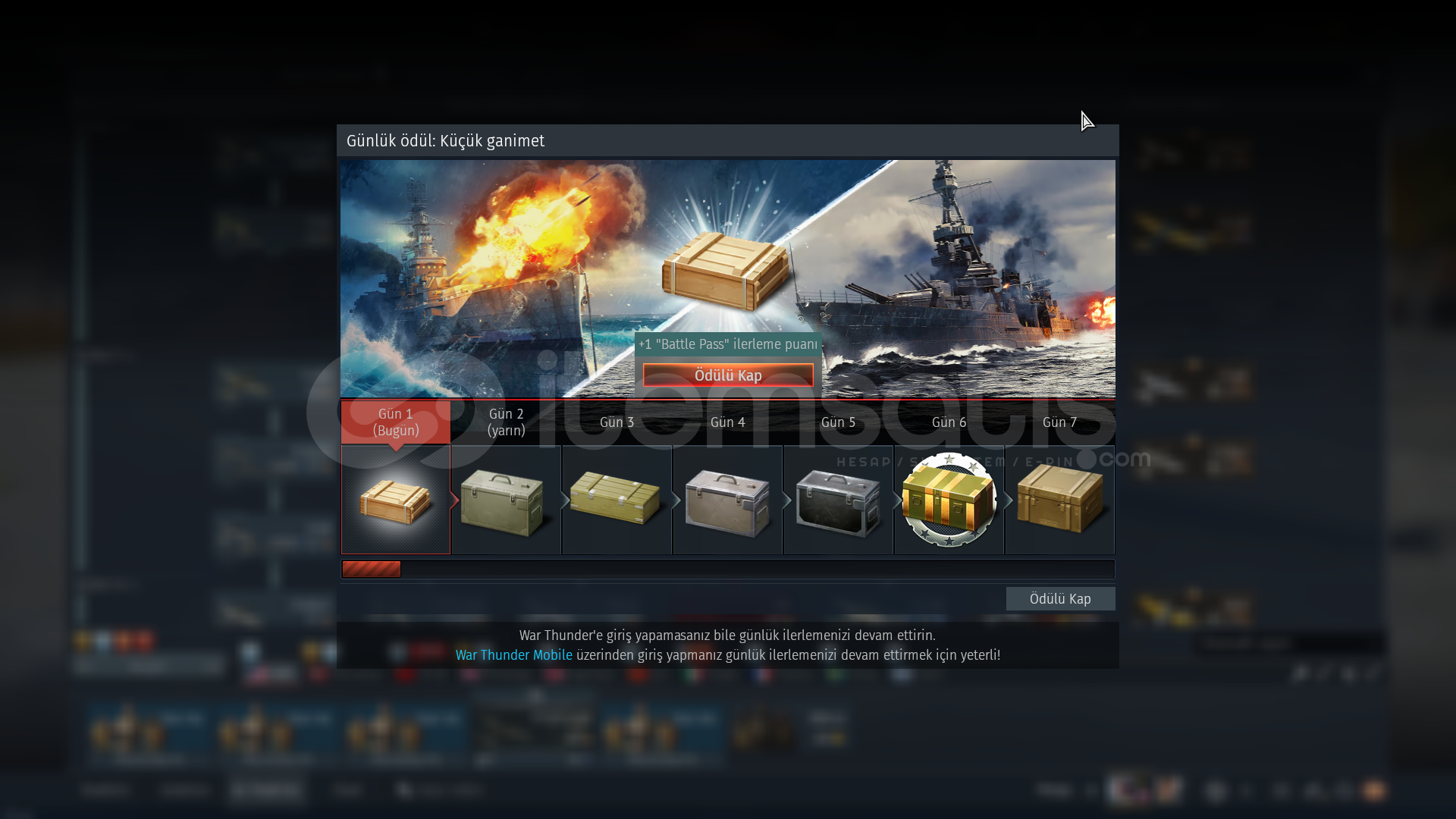
Task: Open the Gün 3 tab label
Action: [x=617, y=422]
